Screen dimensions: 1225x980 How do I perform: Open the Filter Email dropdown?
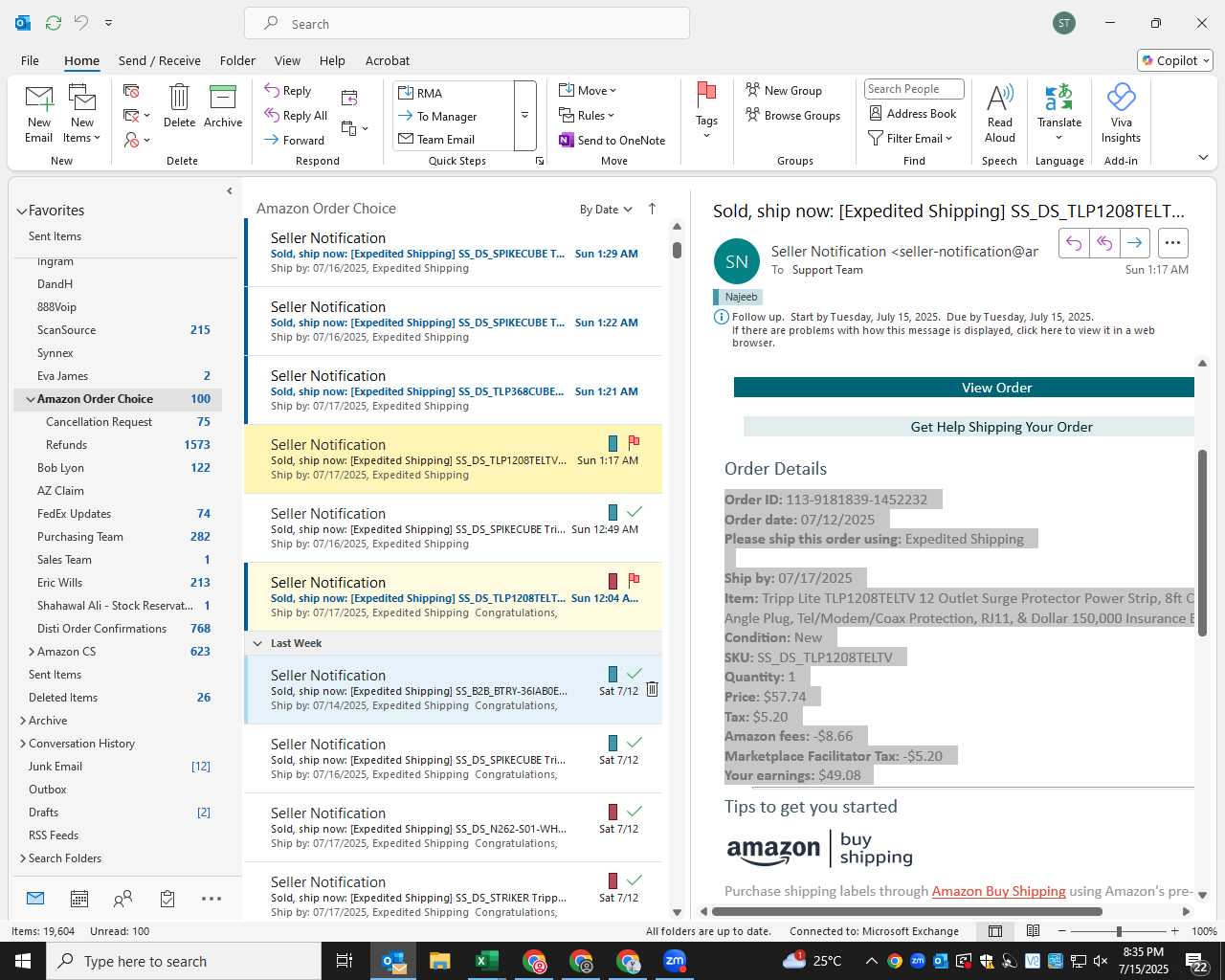pos(910,138)
